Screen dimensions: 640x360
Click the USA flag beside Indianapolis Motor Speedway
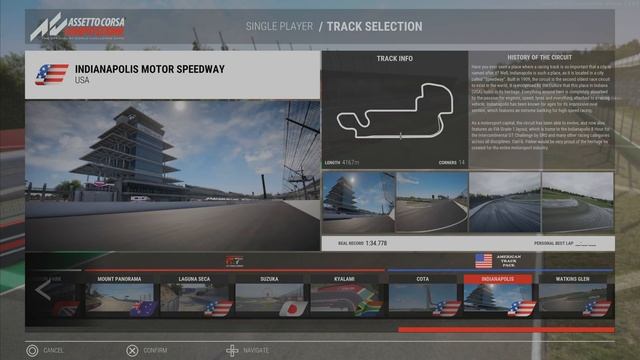click(x=52, y=74)
